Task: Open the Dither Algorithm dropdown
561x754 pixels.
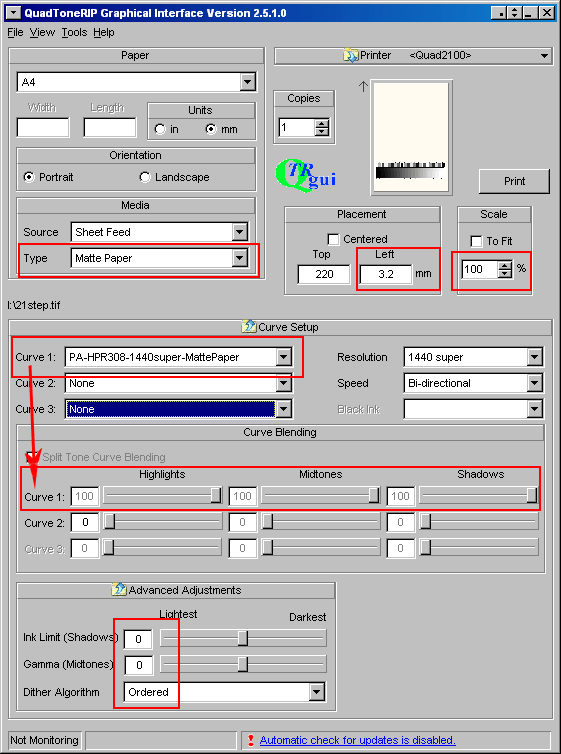Action: (x=316, y=692)
